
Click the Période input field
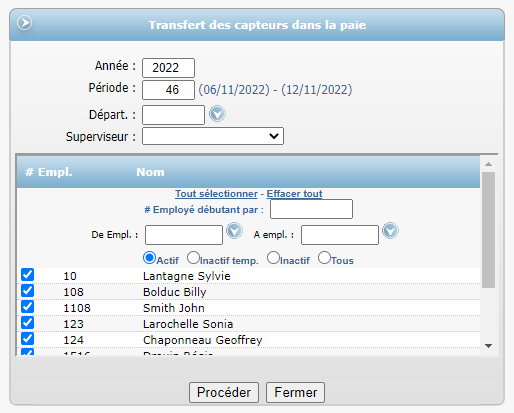(x=168, y=90)
